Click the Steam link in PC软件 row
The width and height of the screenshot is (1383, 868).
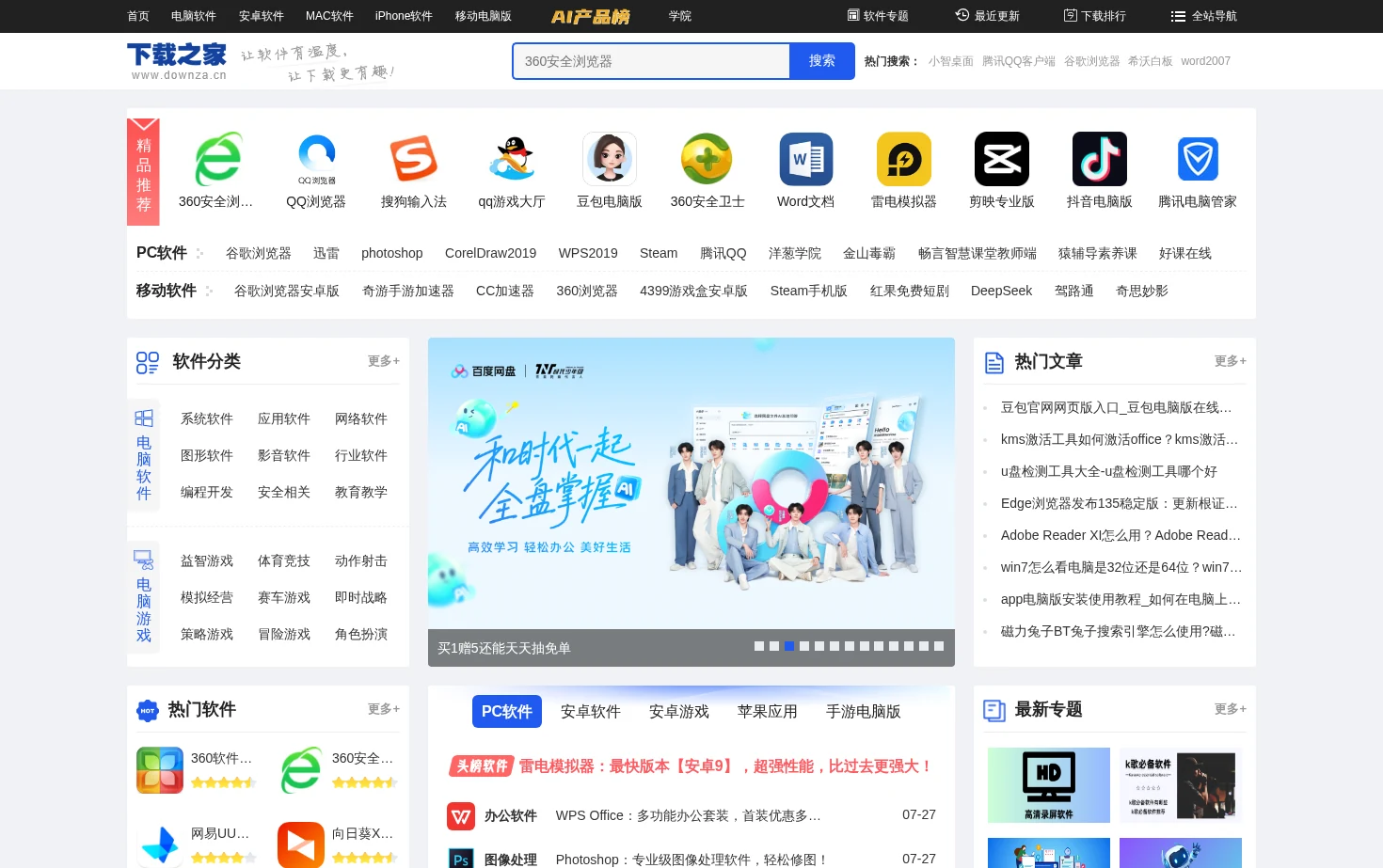pyautogui.click(x=659, y=253)
